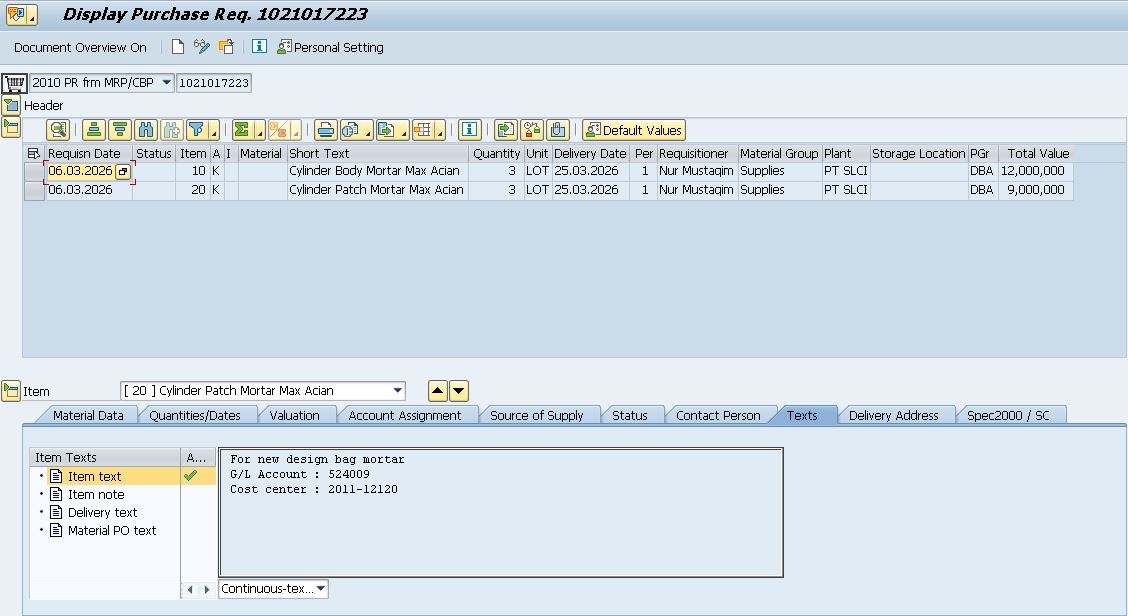Screen dimensions: 1128x616
Task: Open the Delivery Address tab
Action: point(893,415)
